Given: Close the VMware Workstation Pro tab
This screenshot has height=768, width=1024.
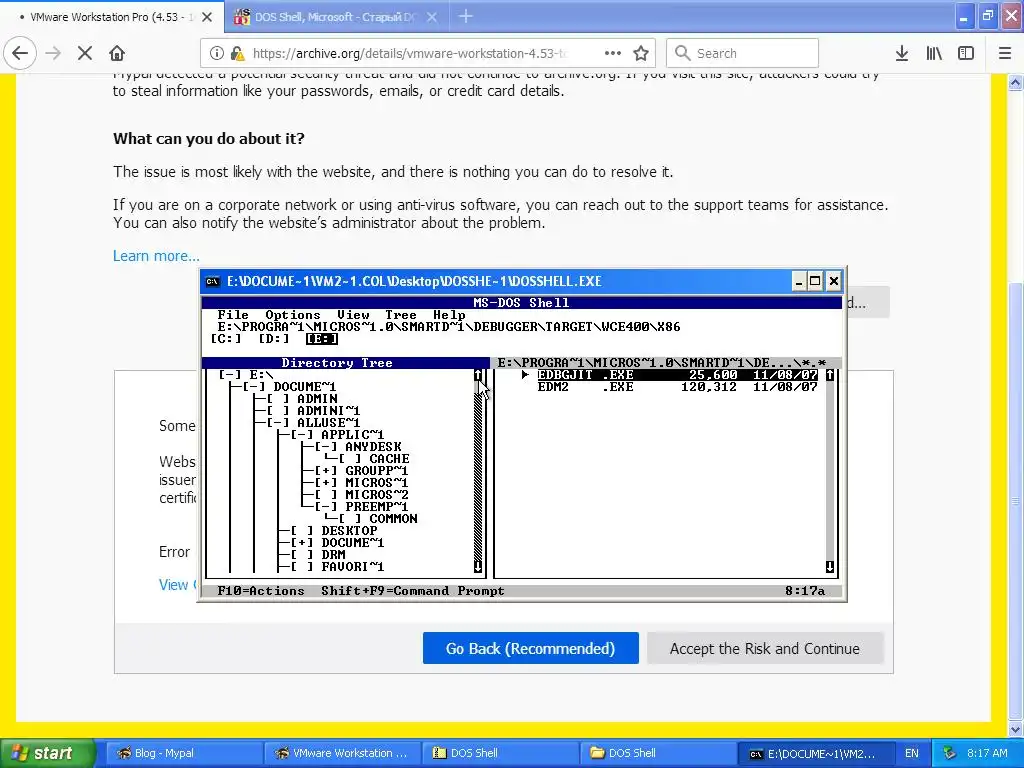Looking at the screenshot, I should (x=207, y=17).
